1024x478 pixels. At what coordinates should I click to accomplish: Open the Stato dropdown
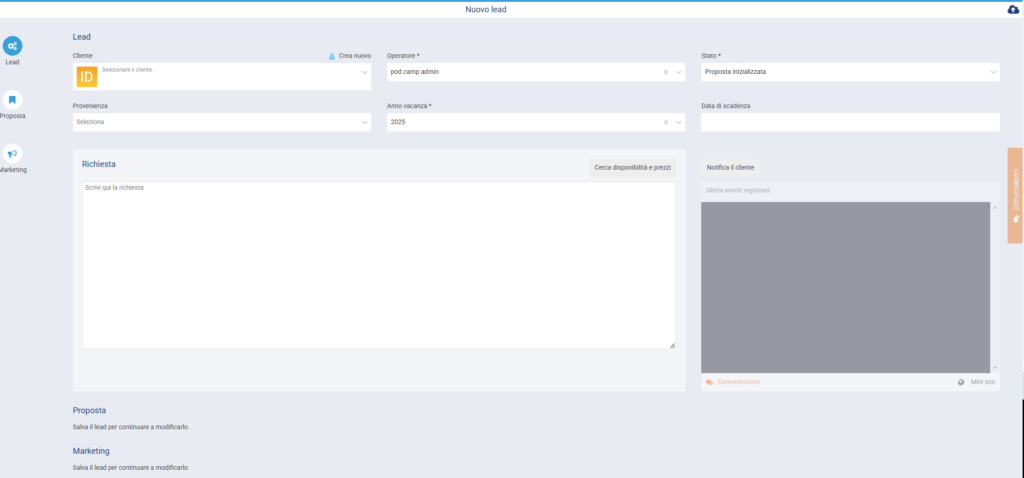tap(993, 72)
